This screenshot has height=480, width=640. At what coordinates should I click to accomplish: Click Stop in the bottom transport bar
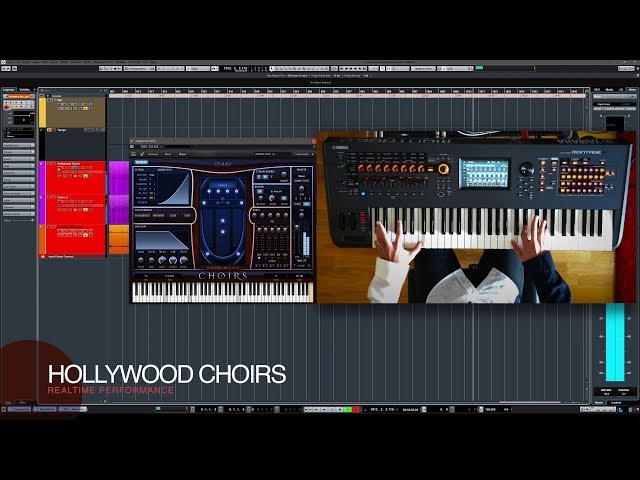(x=340, y=409)
